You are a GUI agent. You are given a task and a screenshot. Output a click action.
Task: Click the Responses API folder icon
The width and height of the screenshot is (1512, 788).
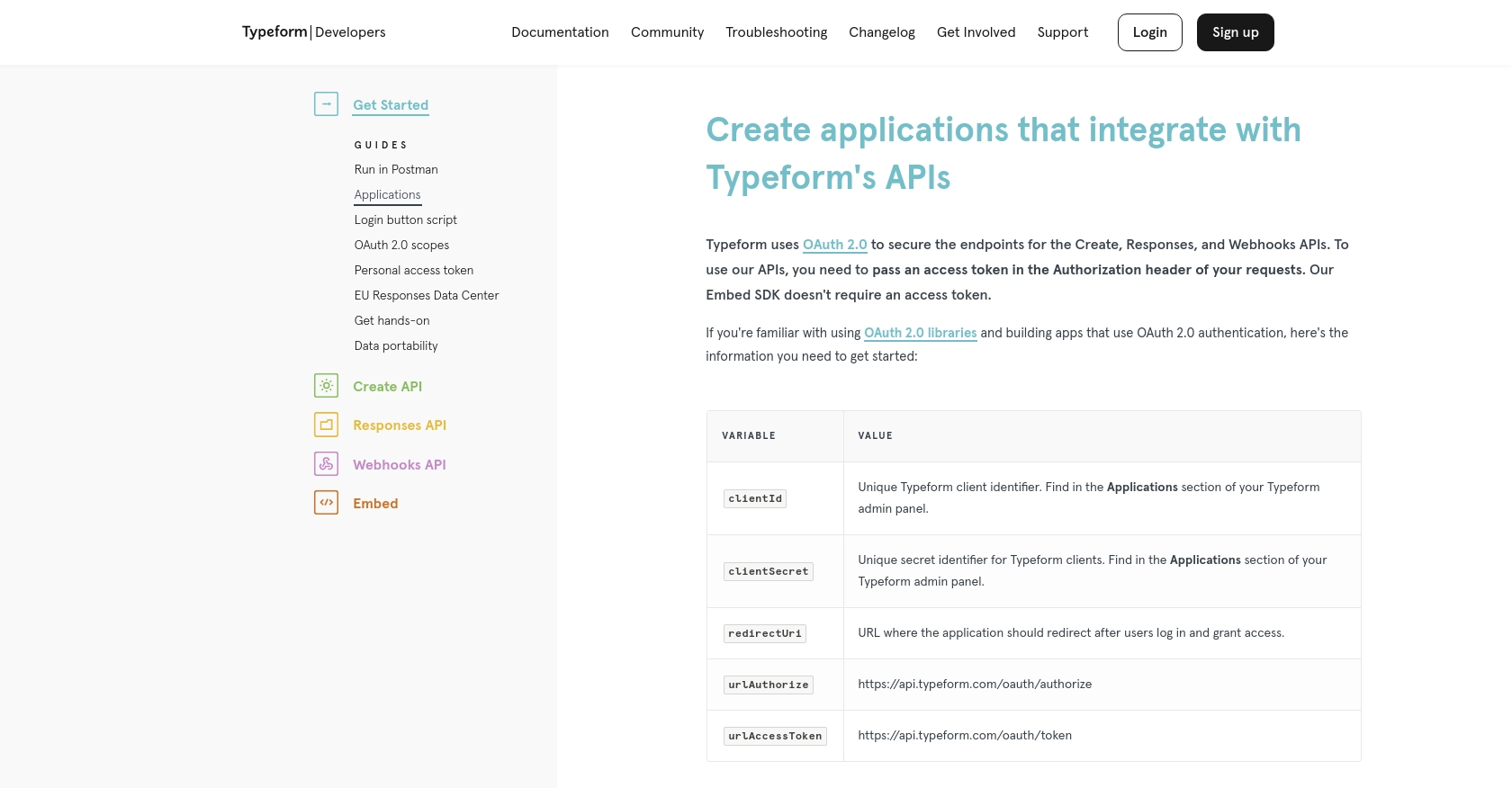(326, 425)
